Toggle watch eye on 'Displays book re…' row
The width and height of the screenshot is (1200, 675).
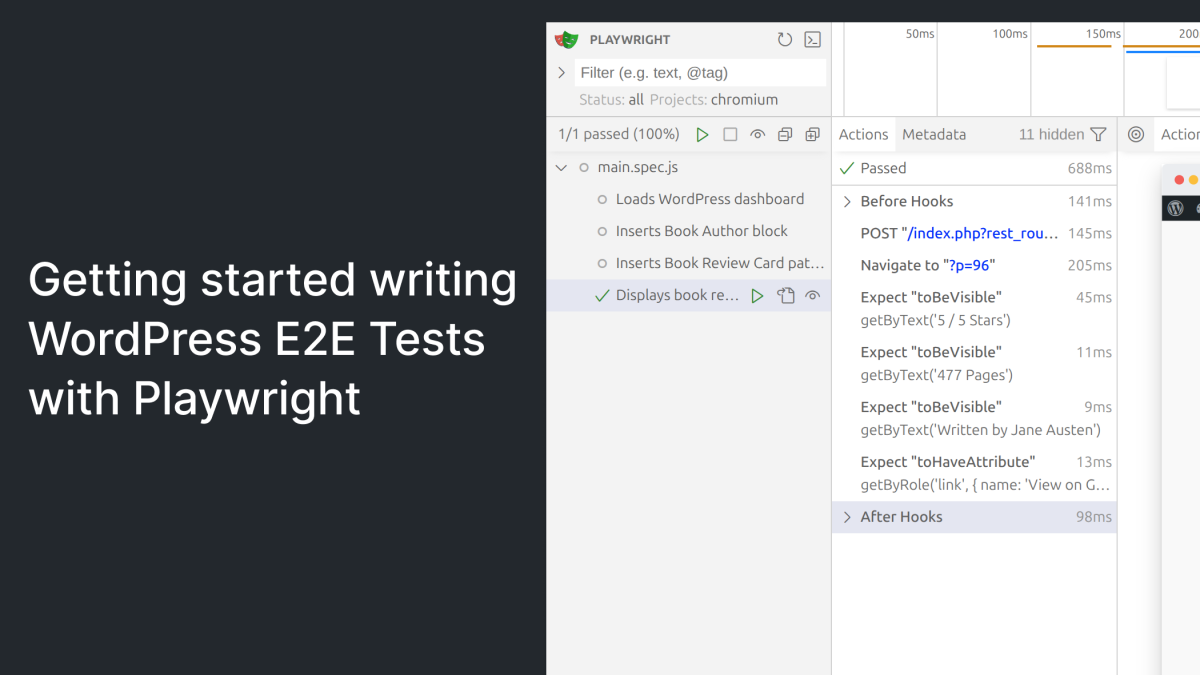(813, 295)
